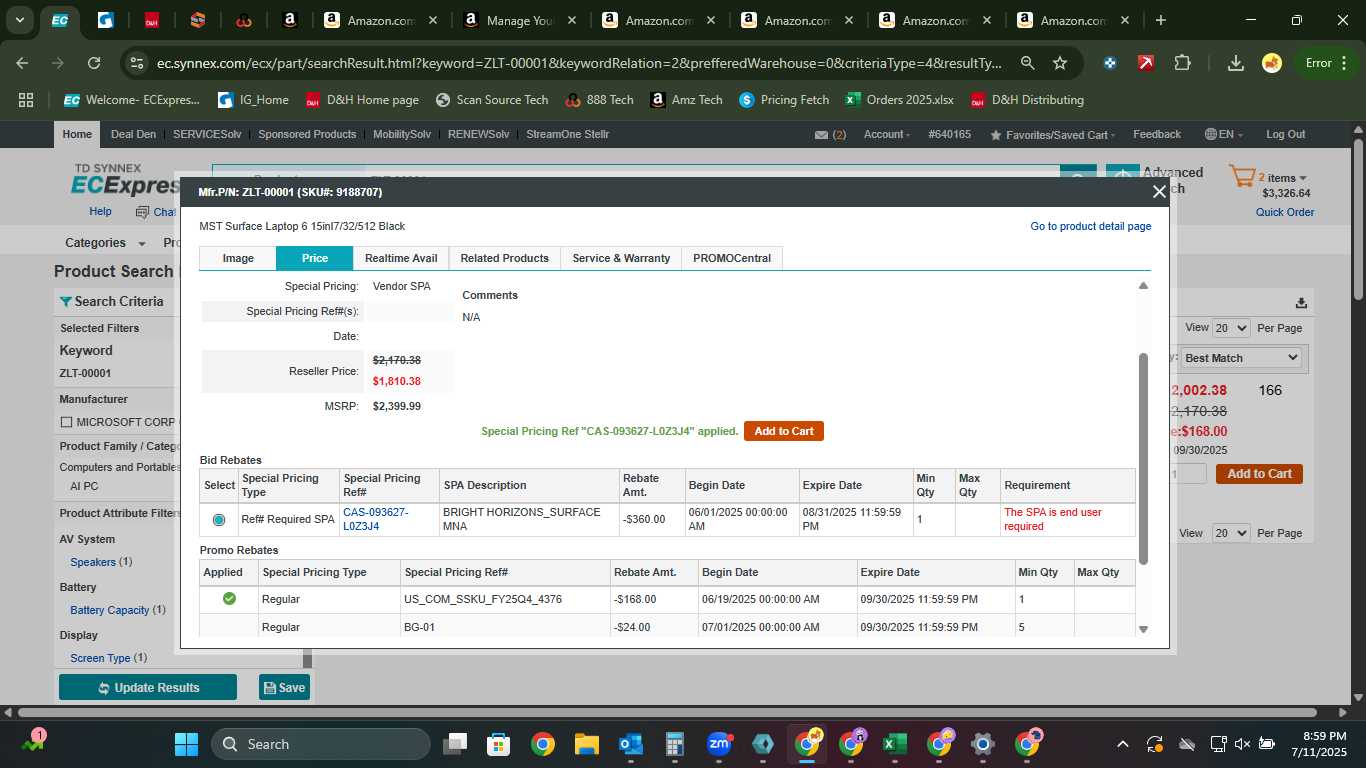Click the popup scrollbar up arrow
Image resolution: width=1366 pixels, height=768 pixels.
[x=1143, y=286]
